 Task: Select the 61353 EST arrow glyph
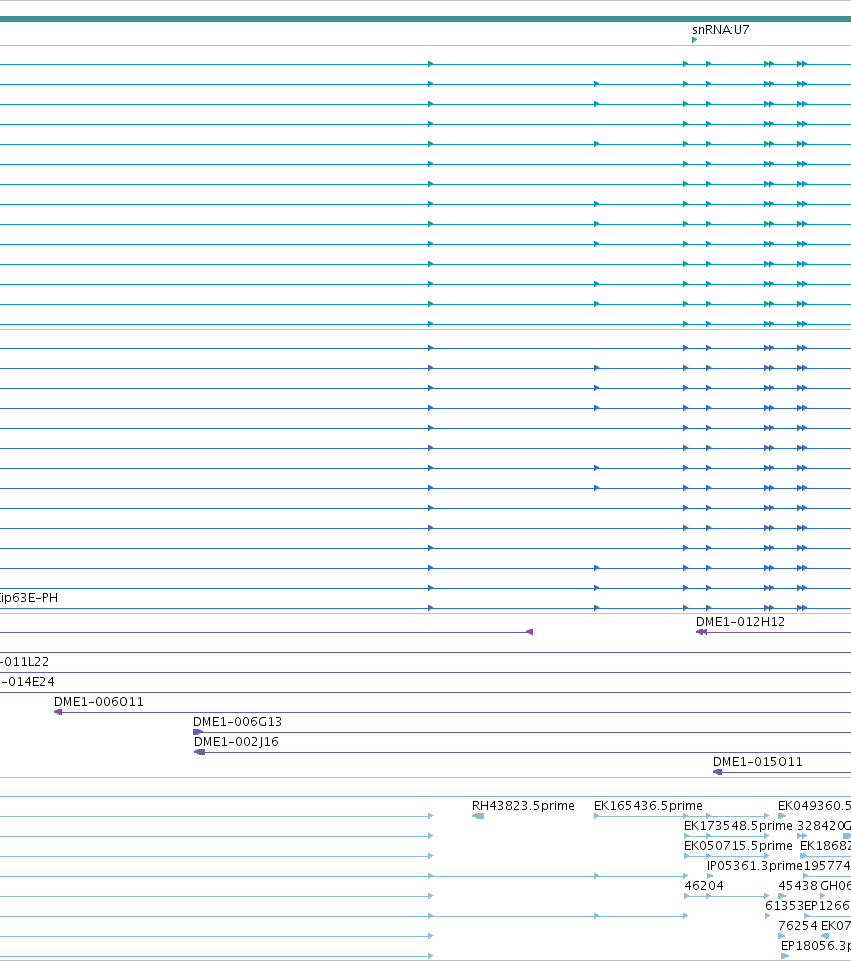(x=768, y=916)
